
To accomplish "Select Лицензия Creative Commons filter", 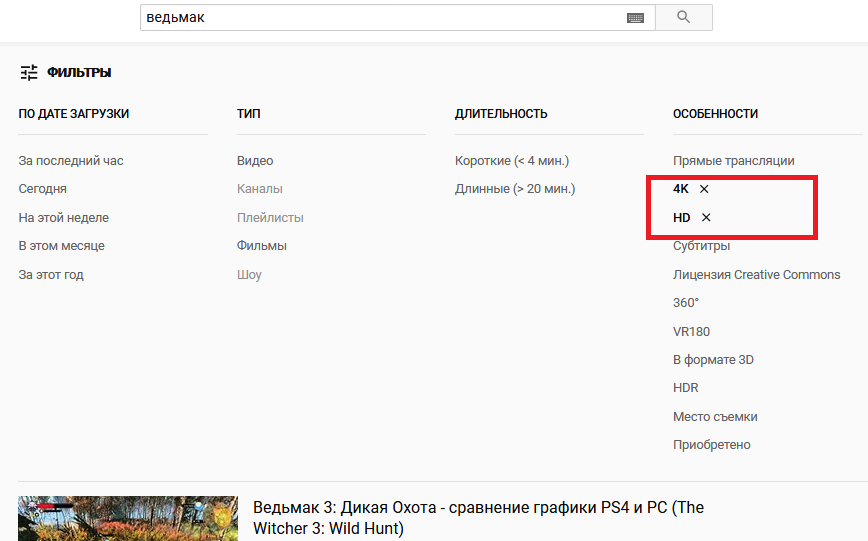I will click(756, 274).
